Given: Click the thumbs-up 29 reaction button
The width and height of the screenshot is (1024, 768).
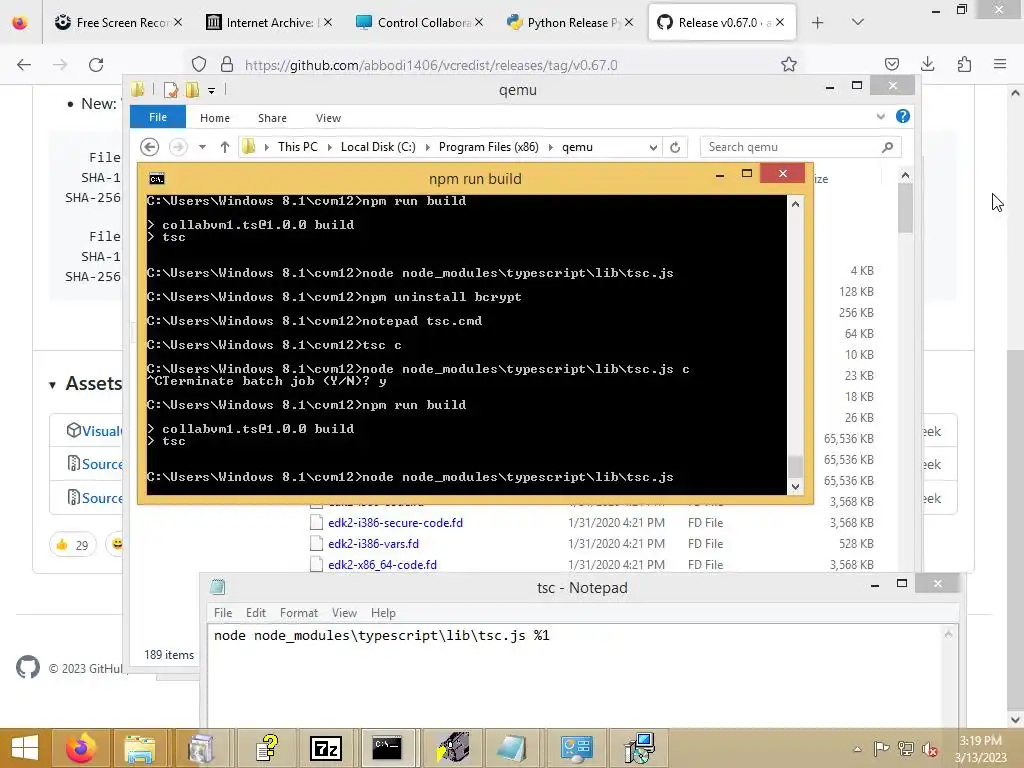Looking at the screenshot, I should click(72, 544).
